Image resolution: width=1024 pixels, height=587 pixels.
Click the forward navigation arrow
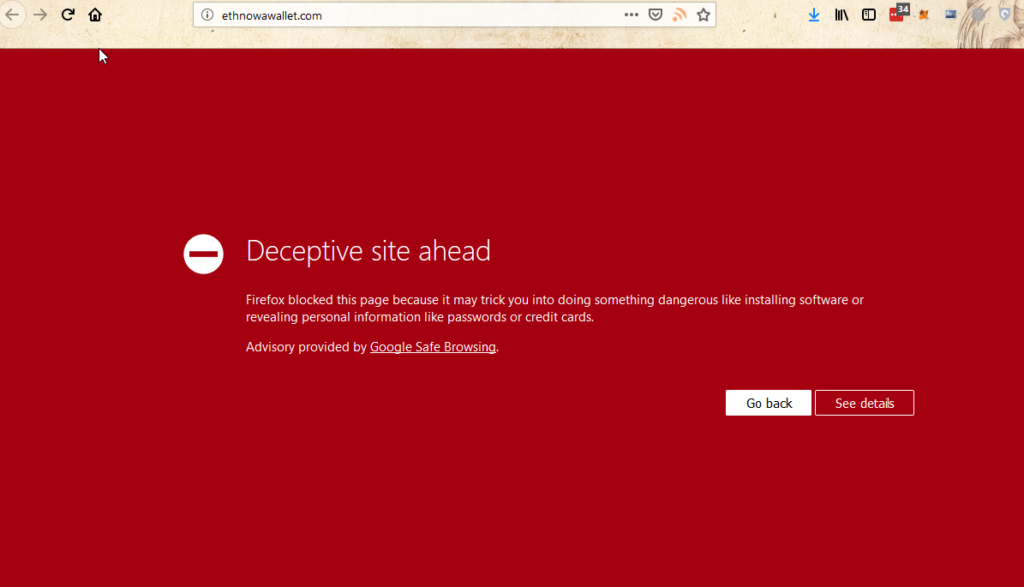(40, 15)
